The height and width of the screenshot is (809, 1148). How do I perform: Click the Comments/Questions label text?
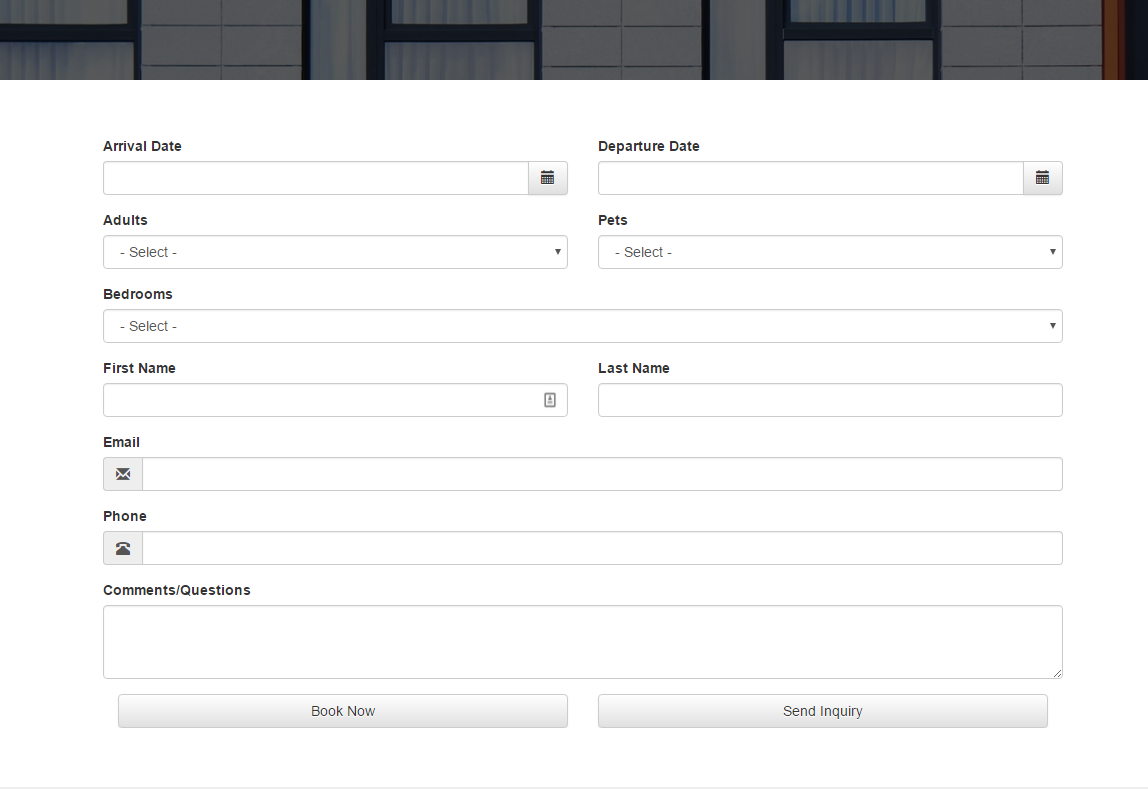point(177,590)
